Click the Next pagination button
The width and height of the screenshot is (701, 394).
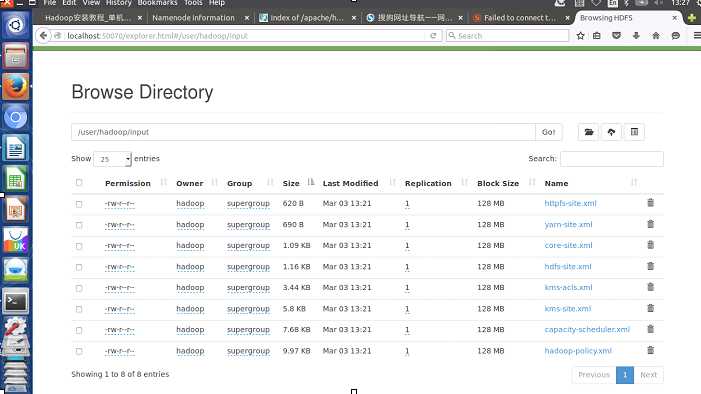(x=648, y=375)
